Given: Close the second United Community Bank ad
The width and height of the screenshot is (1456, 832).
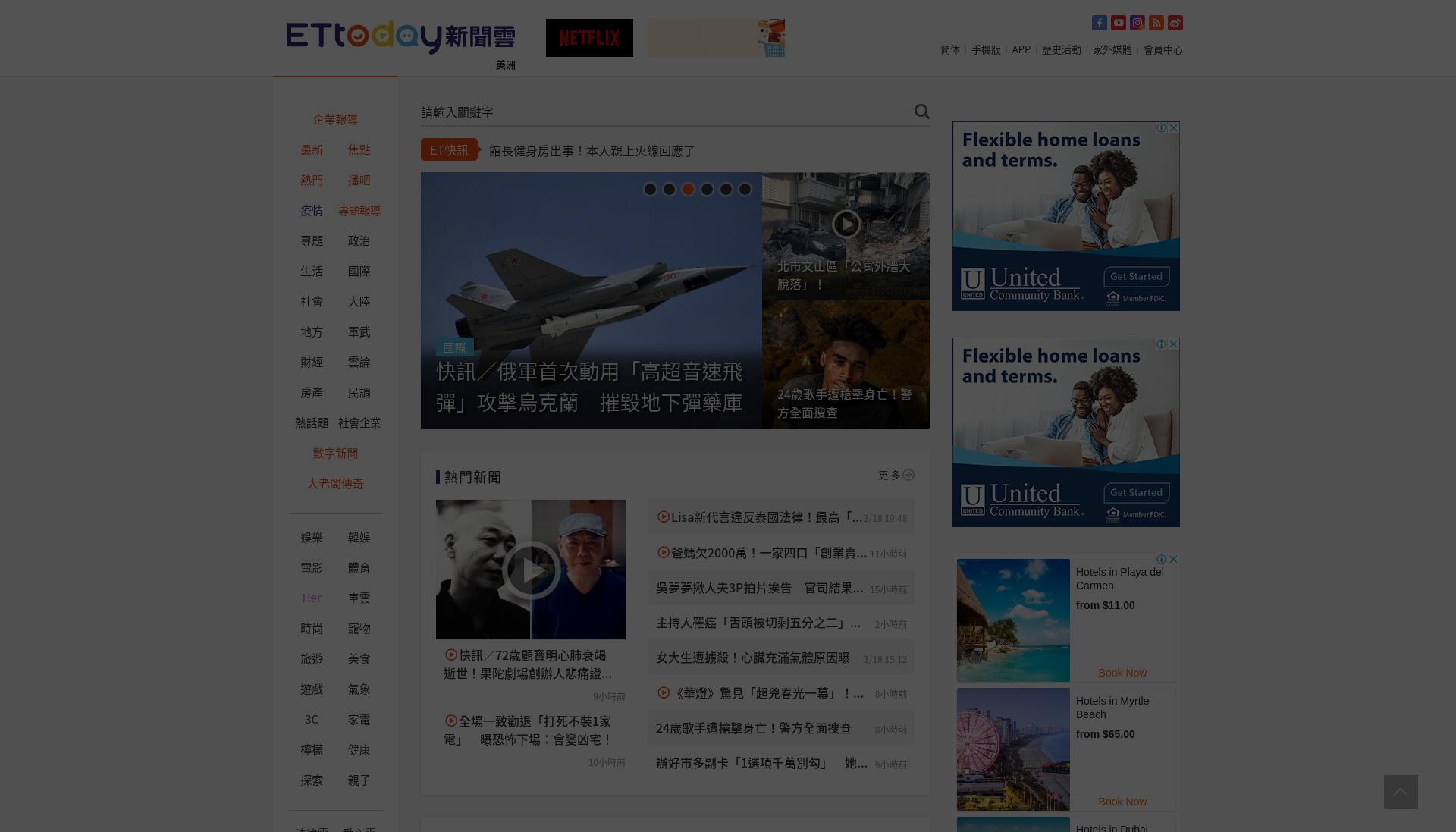Looking at the screenshot, I should coord(1174,344).
